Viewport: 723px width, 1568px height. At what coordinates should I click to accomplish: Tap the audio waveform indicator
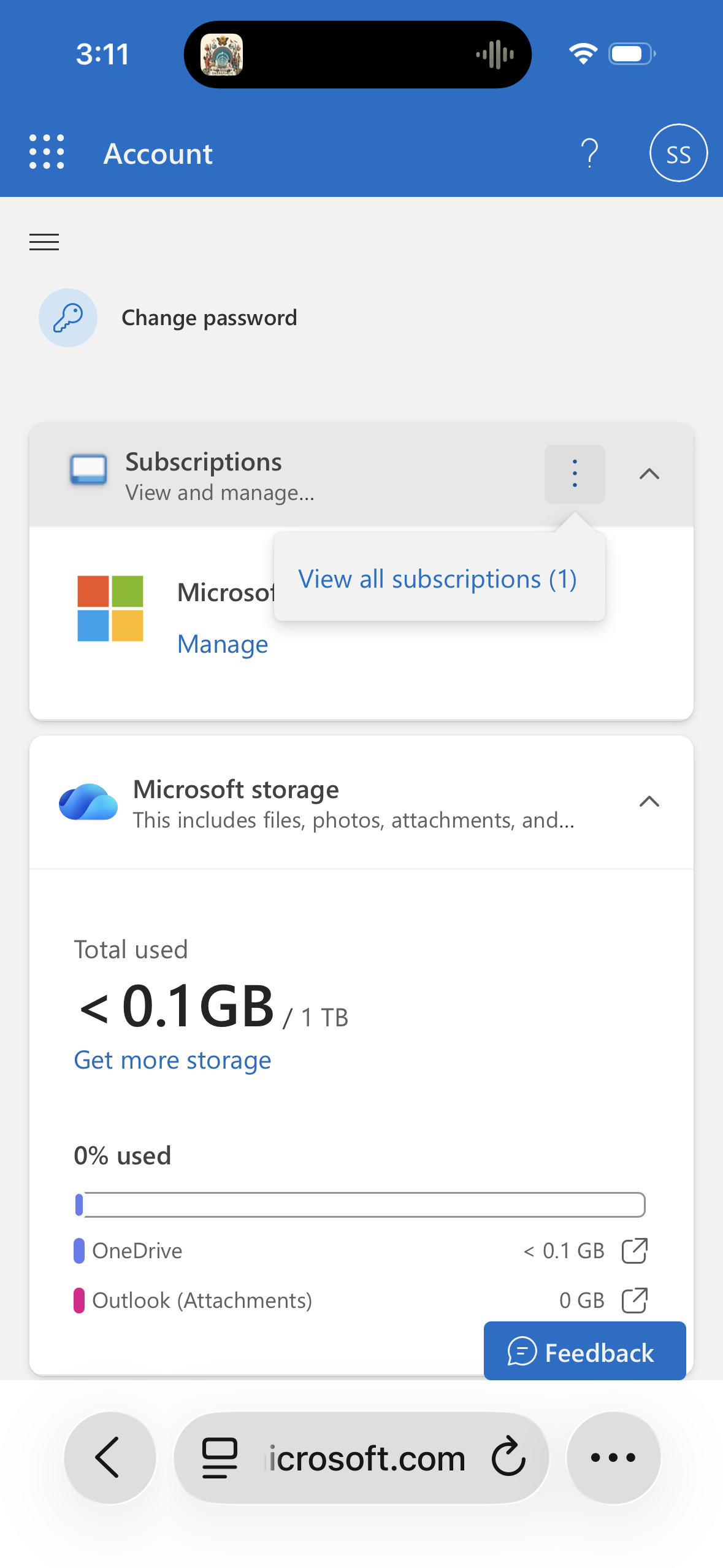pos(495,55)
